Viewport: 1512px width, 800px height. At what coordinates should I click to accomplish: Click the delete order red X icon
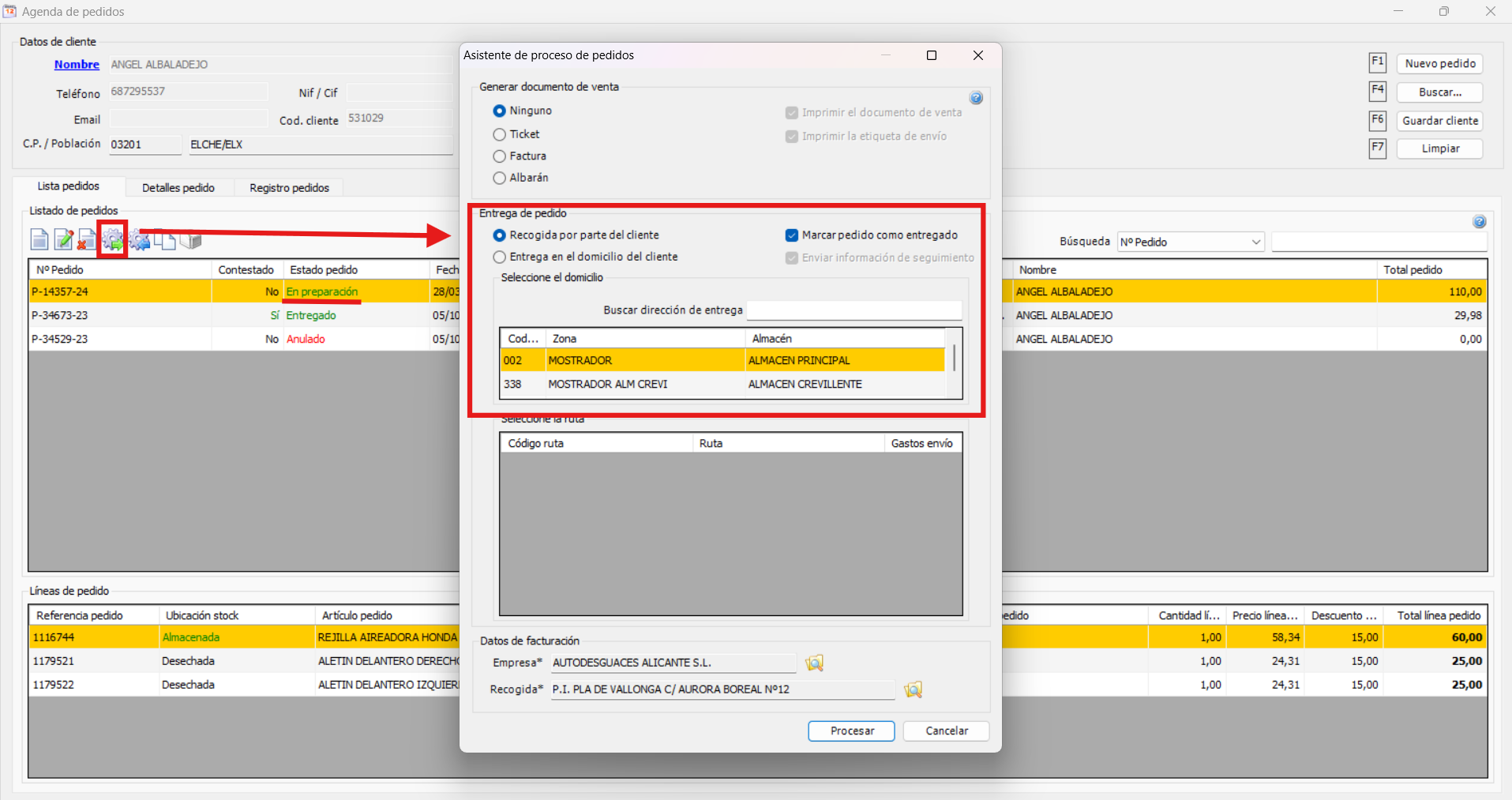click(86, 239)
